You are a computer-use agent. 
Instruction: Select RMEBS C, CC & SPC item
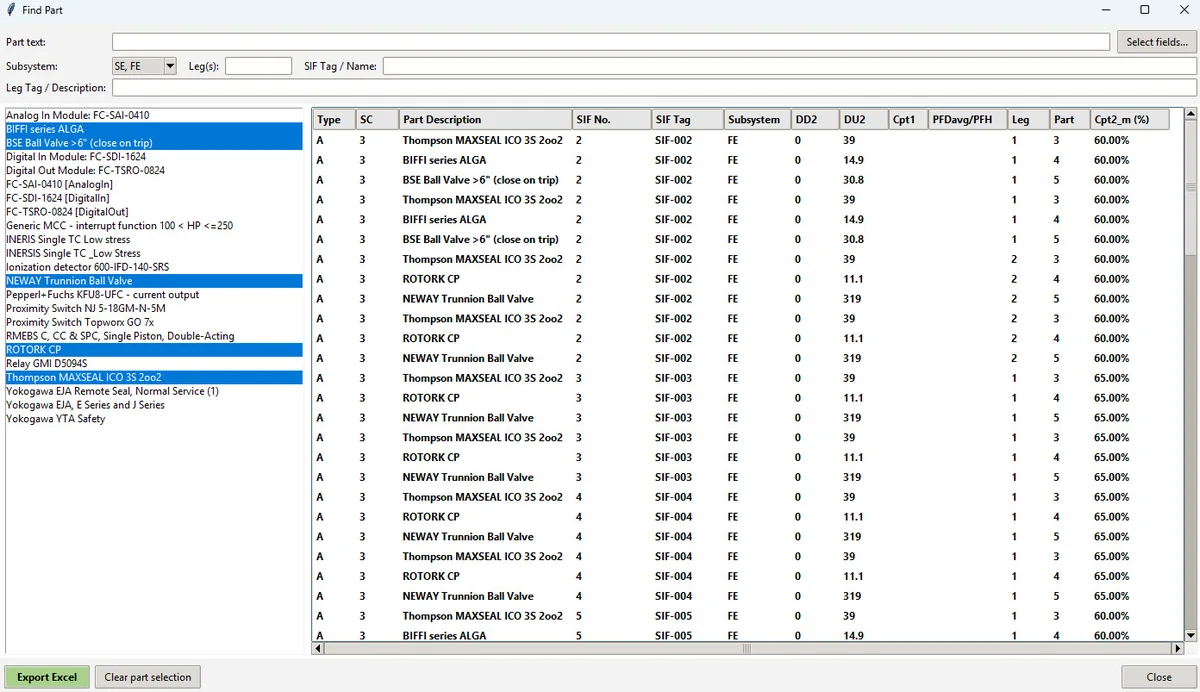pos(153,336)
